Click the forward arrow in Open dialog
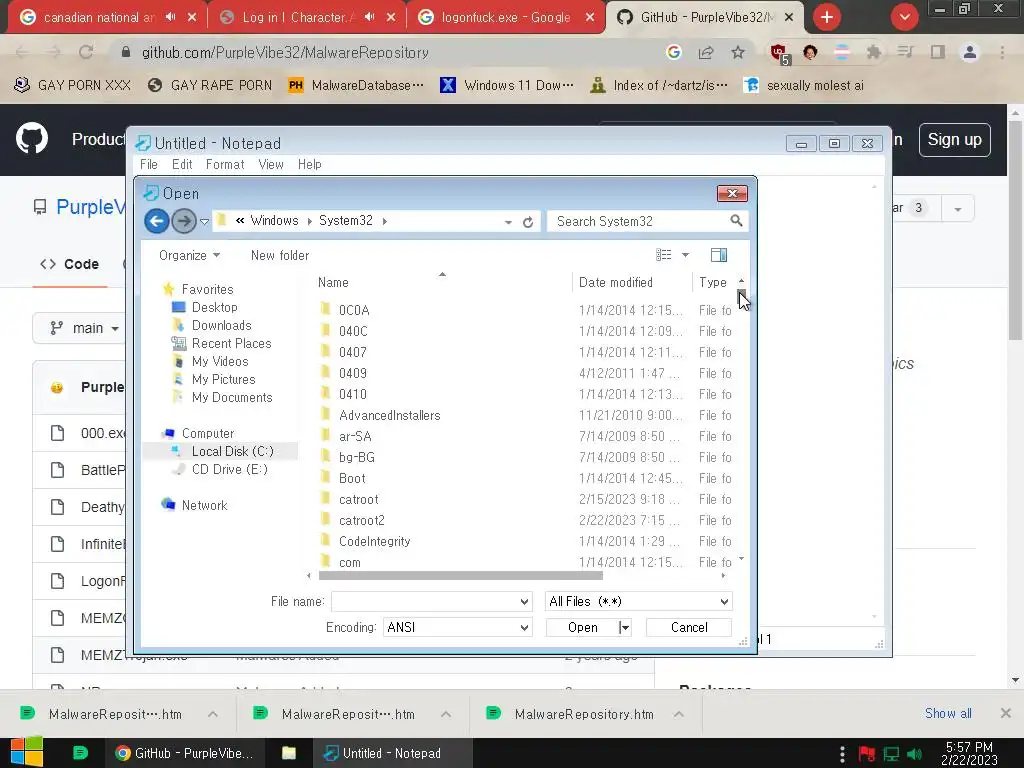Image resolution: width=1024 pixels, height=768 pixels. pos(184,221)
